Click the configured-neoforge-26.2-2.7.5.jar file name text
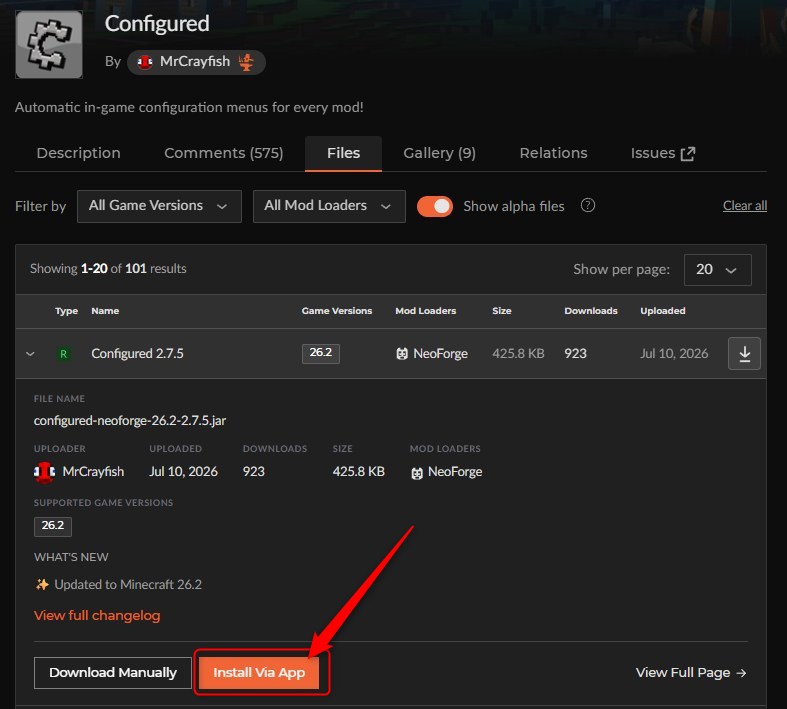This screenshot has width=787, height=709. (x=129, y=420)
